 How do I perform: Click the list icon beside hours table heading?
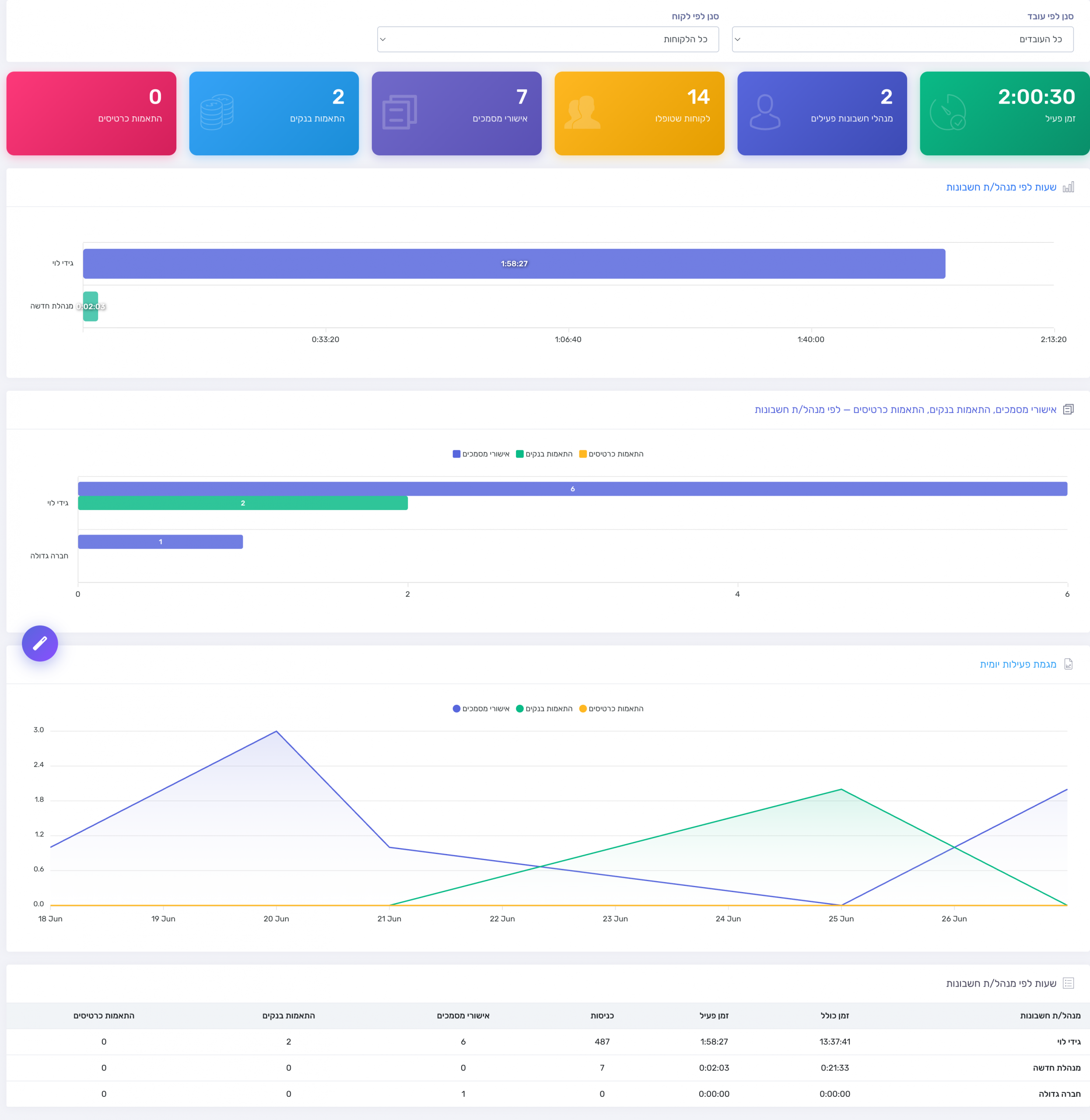point(1068,983)
